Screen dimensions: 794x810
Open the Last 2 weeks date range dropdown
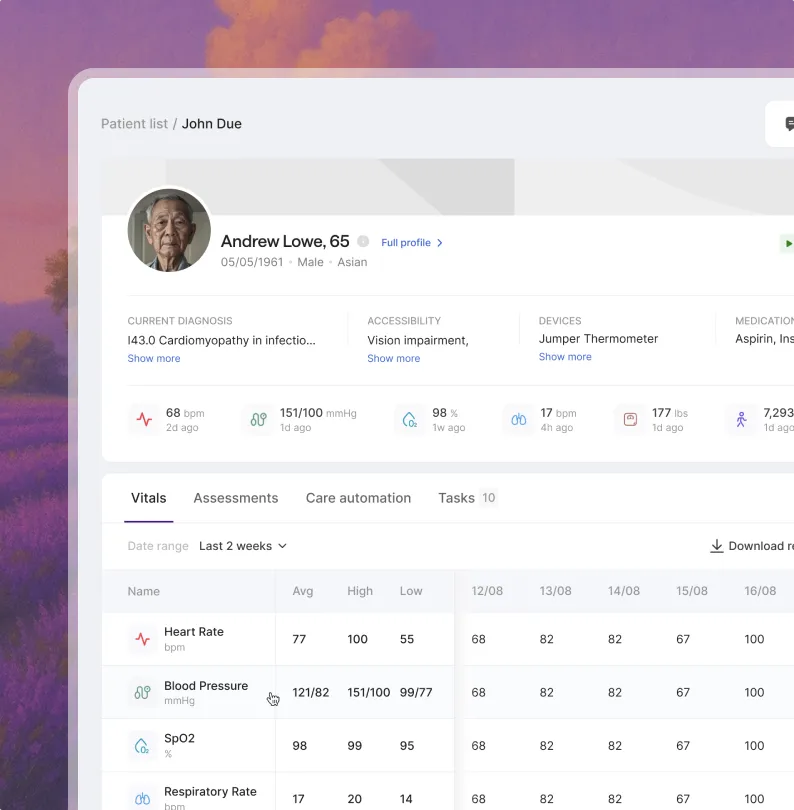pos(243,546)
